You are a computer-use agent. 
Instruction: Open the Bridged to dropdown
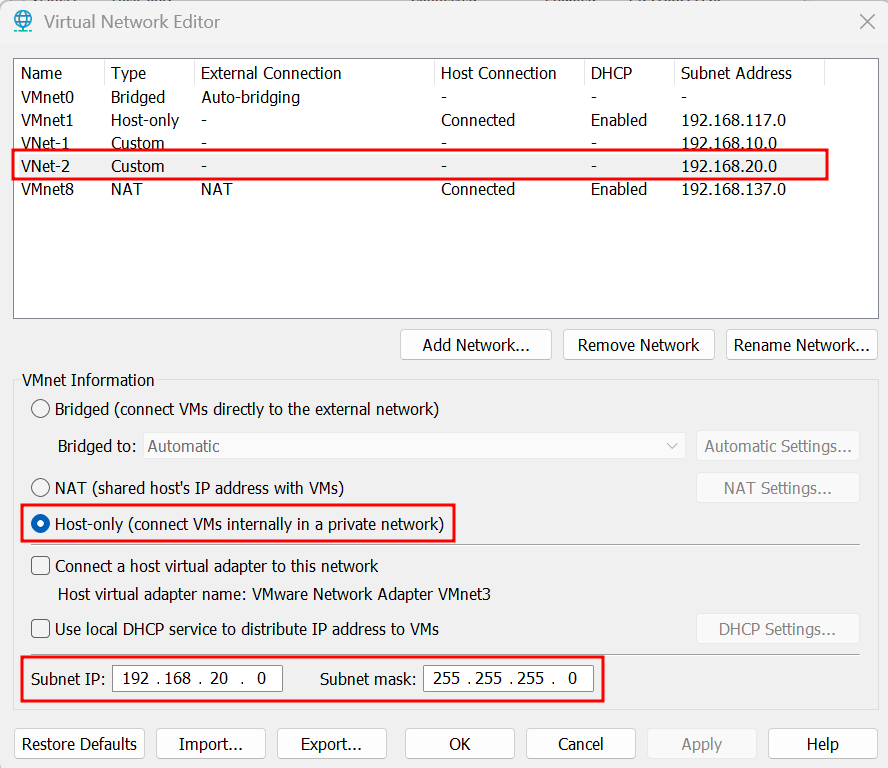(x=414, y=446)
